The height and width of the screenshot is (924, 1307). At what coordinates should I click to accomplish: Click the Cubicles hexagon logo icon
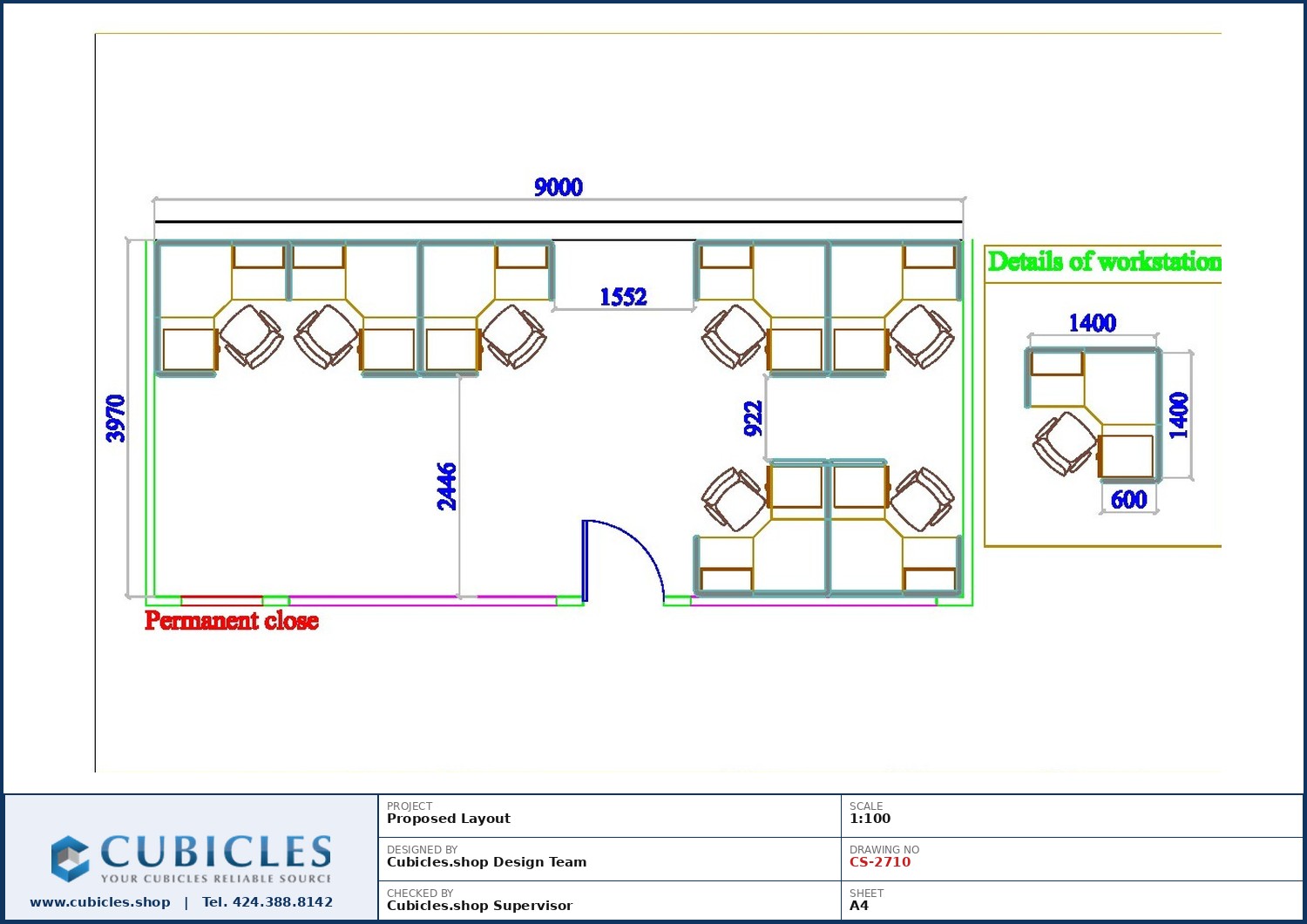(x=70, y=859)
